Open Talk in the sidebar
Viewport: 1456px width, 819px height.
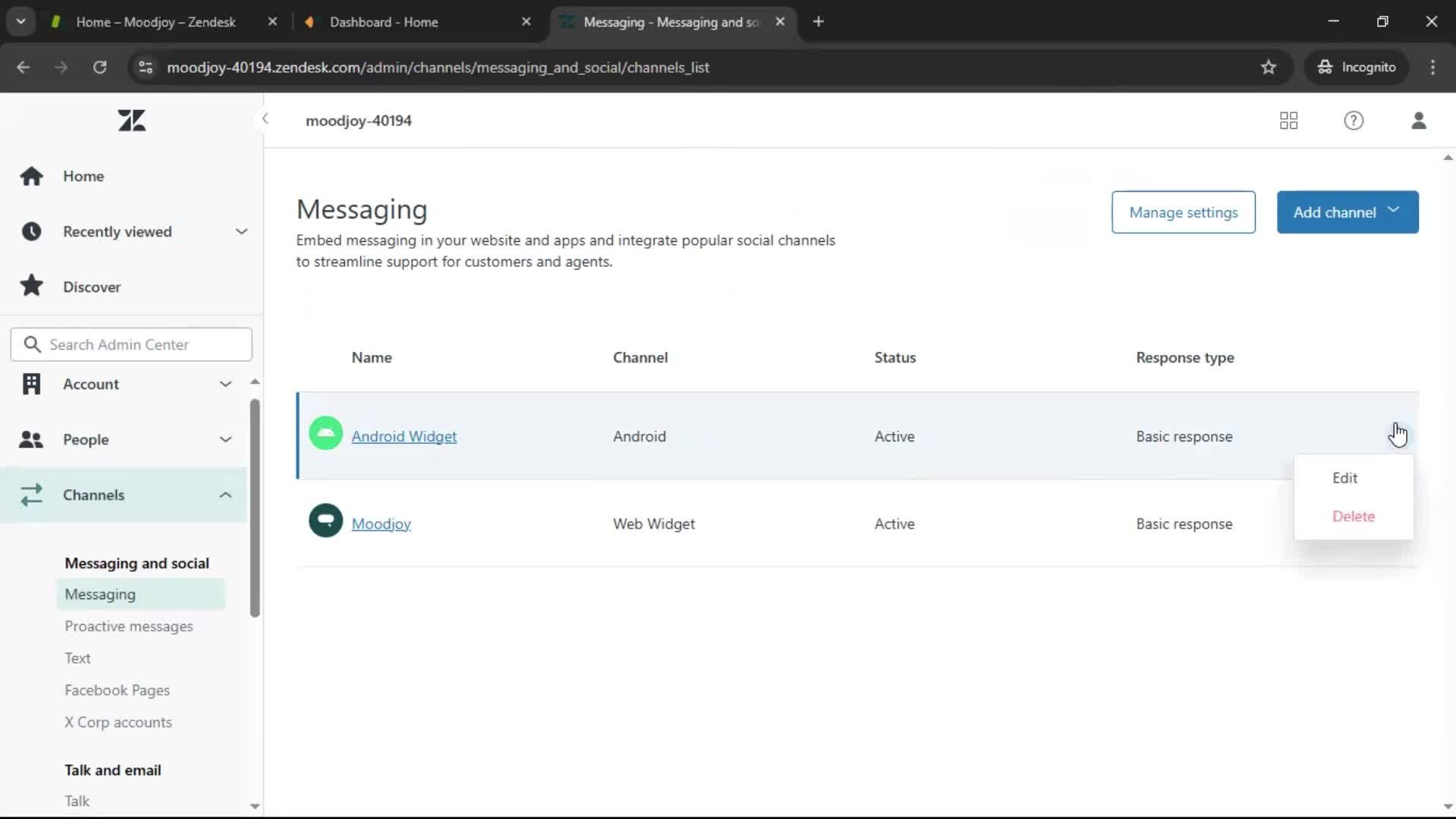pos(77,802)
